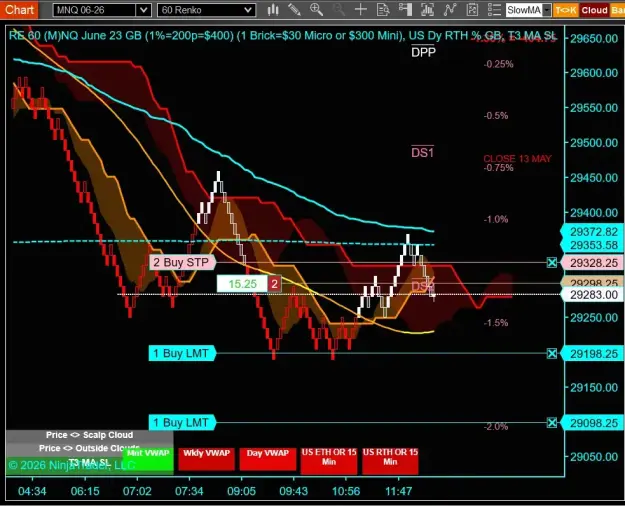
Task: Click the -0.25% level label
Action: pos(498,64)
